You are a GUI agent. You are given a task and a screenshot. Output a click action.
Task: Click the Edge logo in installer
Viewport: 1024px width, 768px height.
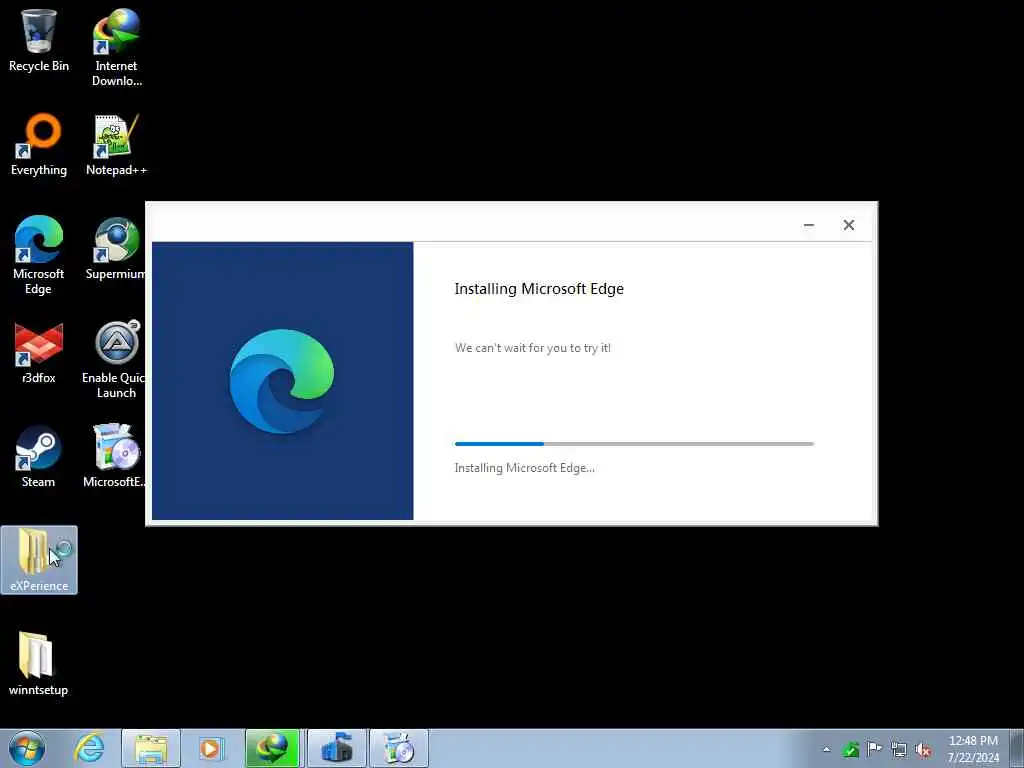pos(281,381)
